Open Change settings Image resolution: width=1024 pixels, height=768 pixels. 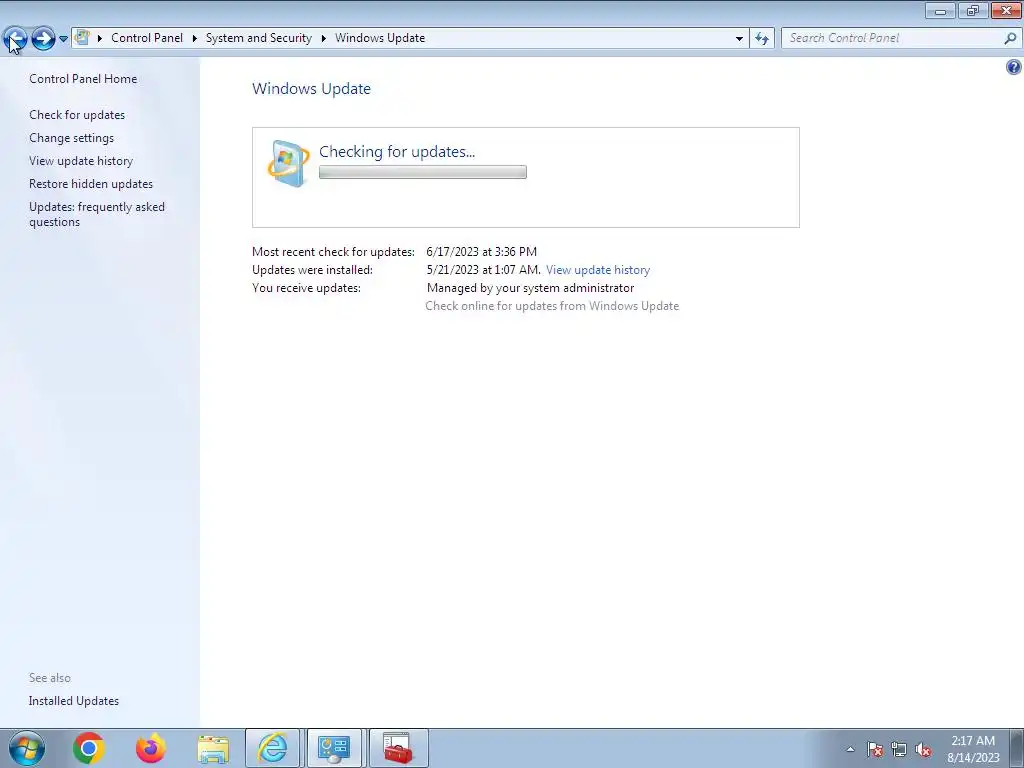pyautogui.click(x=71, y=138)
